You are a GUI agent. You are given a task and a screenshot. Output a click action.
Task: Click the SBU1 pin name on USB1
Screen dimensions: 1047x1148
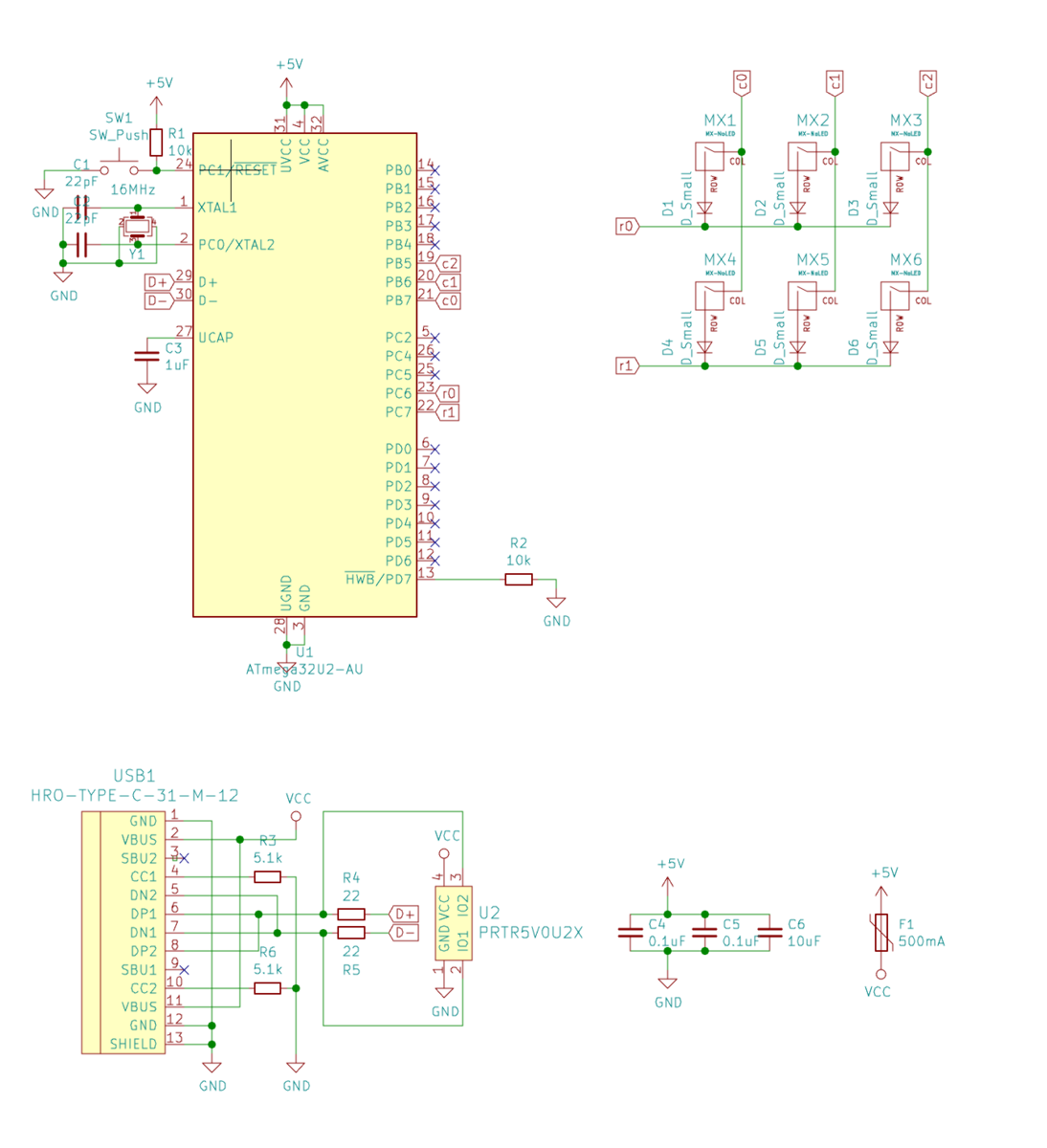click(139, 969)
